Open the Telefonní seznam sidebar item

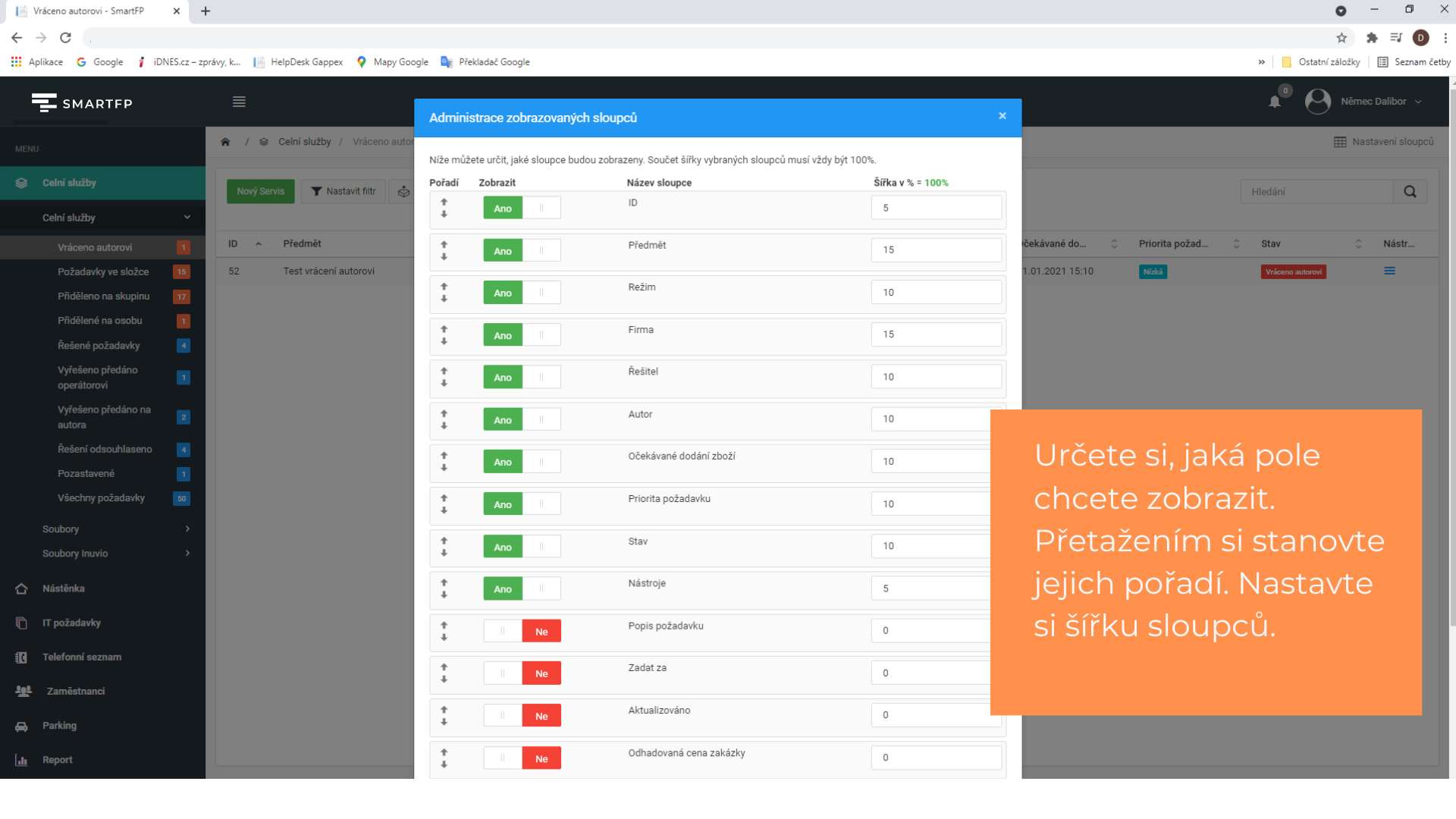[x=82, y=657]
